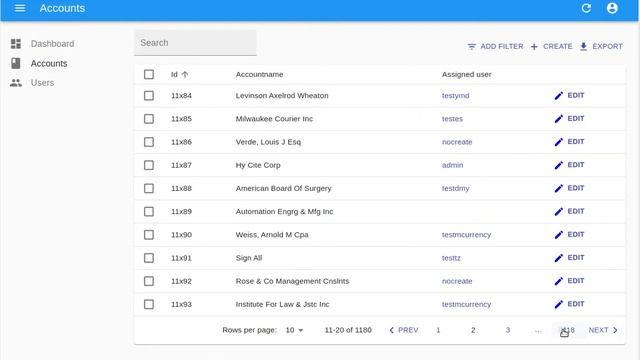
Task: Click the Create plus icon
Action: [534, 47]
